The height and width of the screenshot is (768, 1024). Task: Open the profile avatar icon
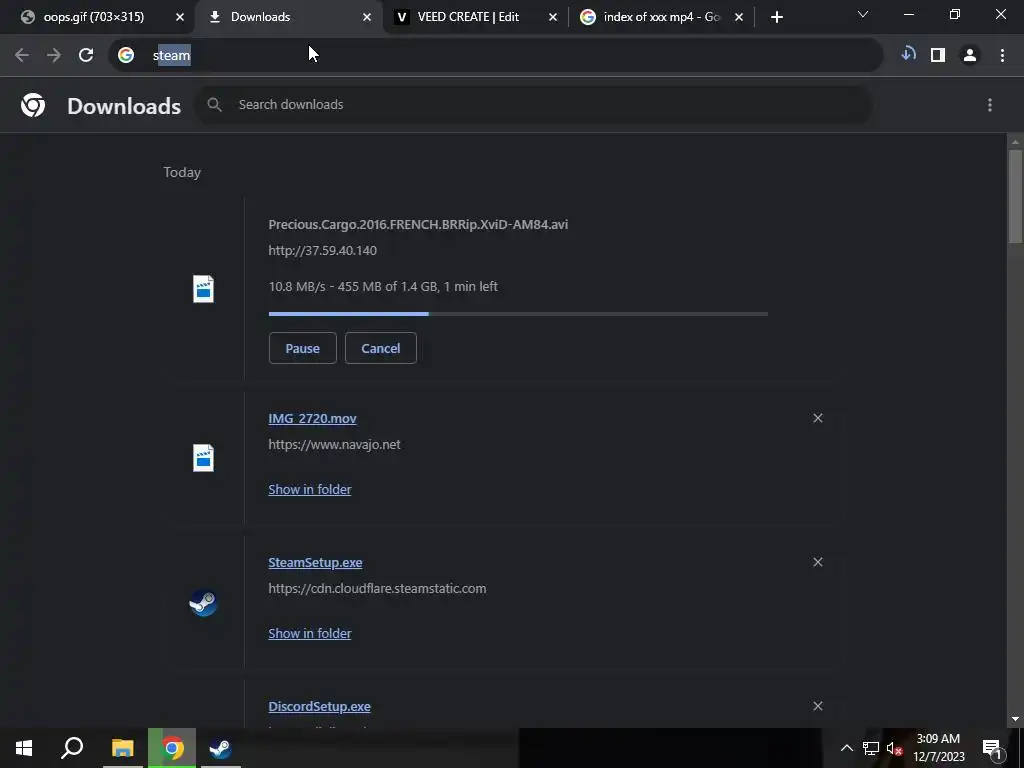[x=970, y=56]
